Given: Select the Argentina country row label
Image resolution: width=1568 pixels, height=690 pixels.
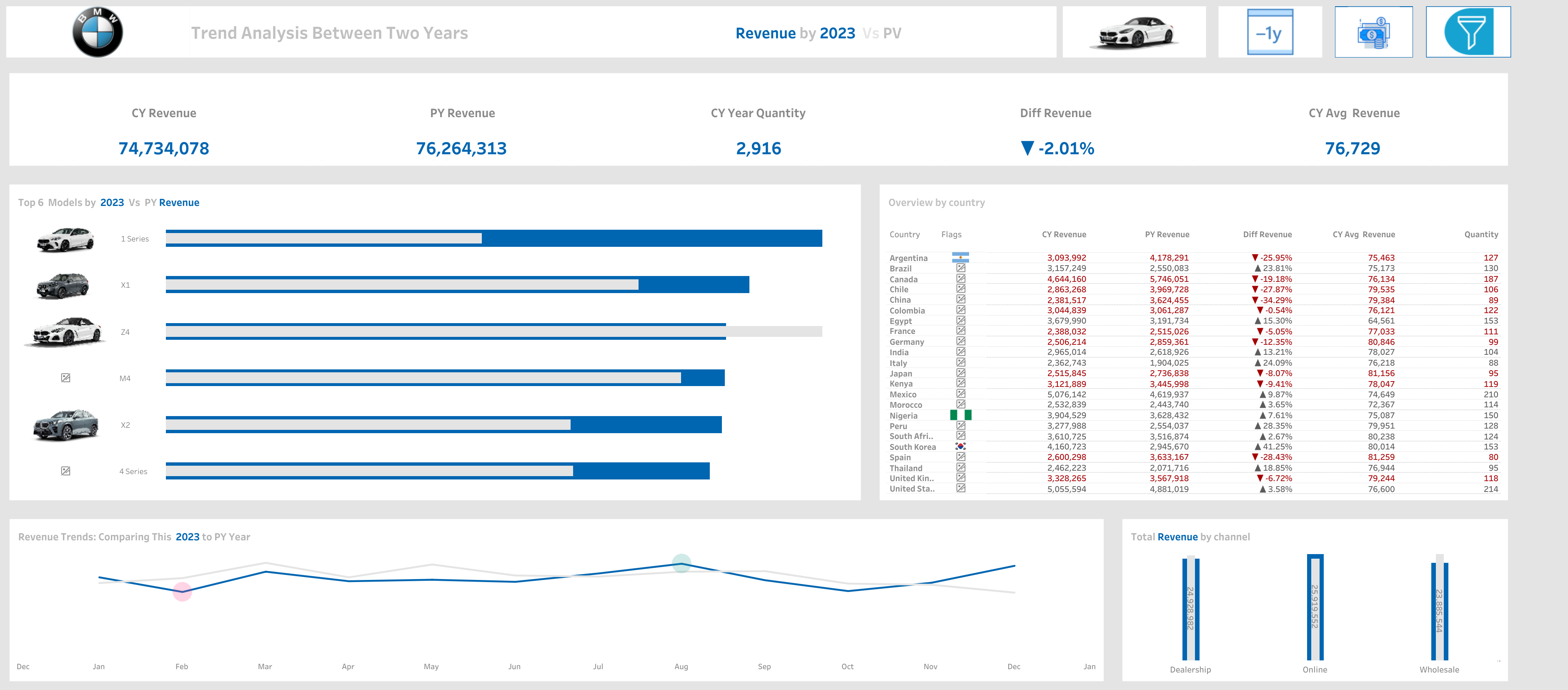Looking at the screenshot, I should [908, 258].
